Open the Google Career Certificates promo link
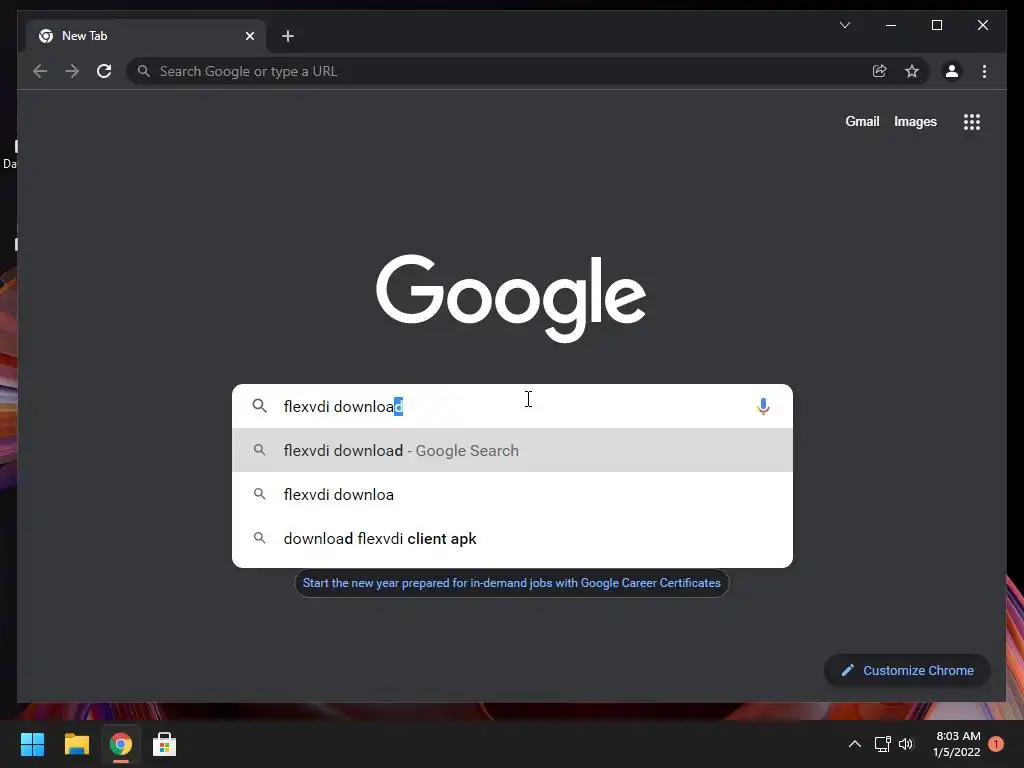The image size is (1024, 768). click(511, 583)
